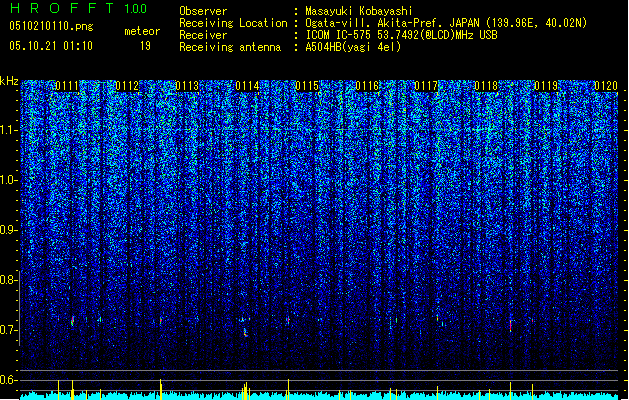This screenshot has width=629, height=400.
Task: Click the 0116 time marker
Action: pyautogui.click(x=367, y=86)
